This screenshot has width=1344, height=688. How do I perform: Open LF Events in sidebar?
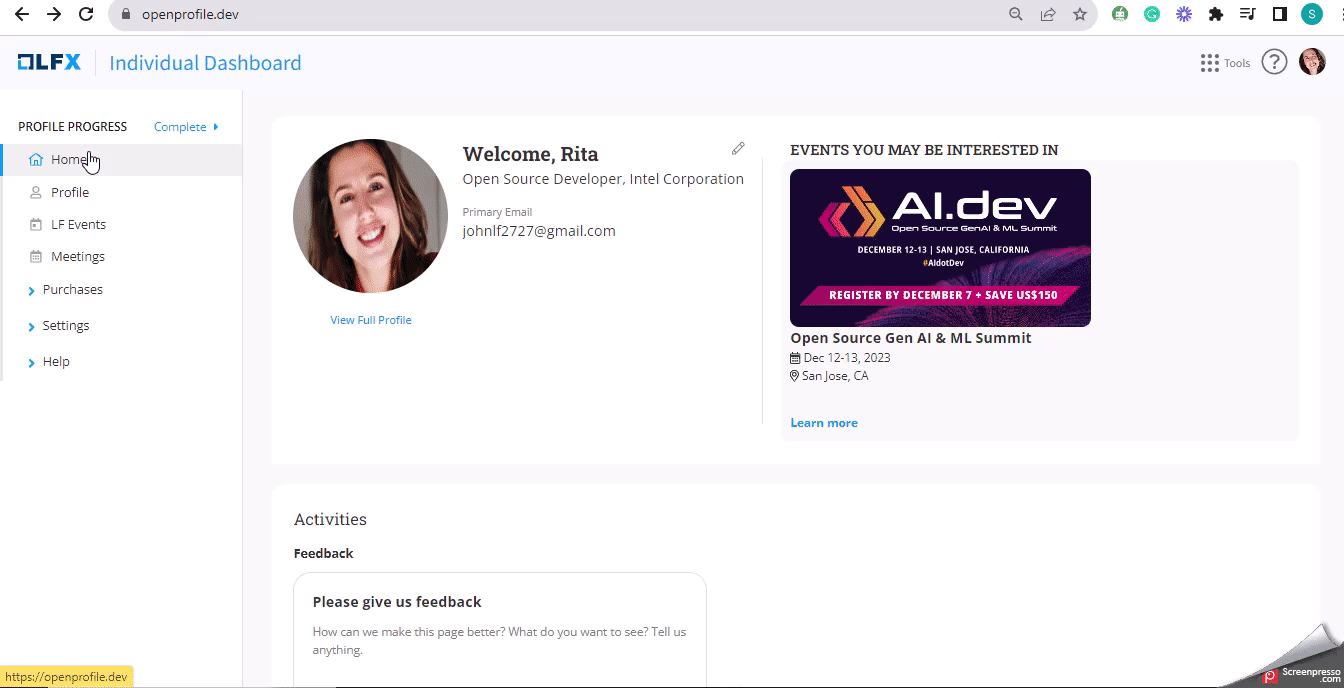pyautogui.click(x=78, y=225)
